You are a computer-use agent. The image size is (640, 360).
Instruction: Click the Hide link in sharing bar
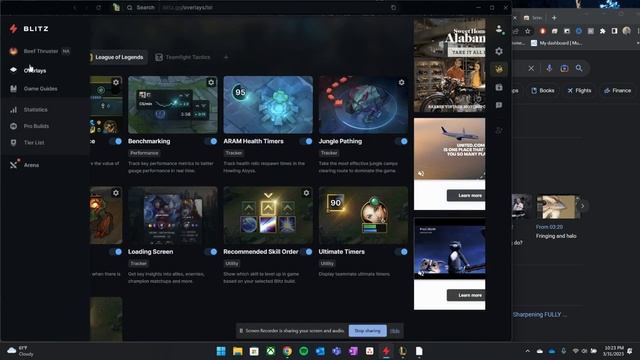click(x=395, y=331)
